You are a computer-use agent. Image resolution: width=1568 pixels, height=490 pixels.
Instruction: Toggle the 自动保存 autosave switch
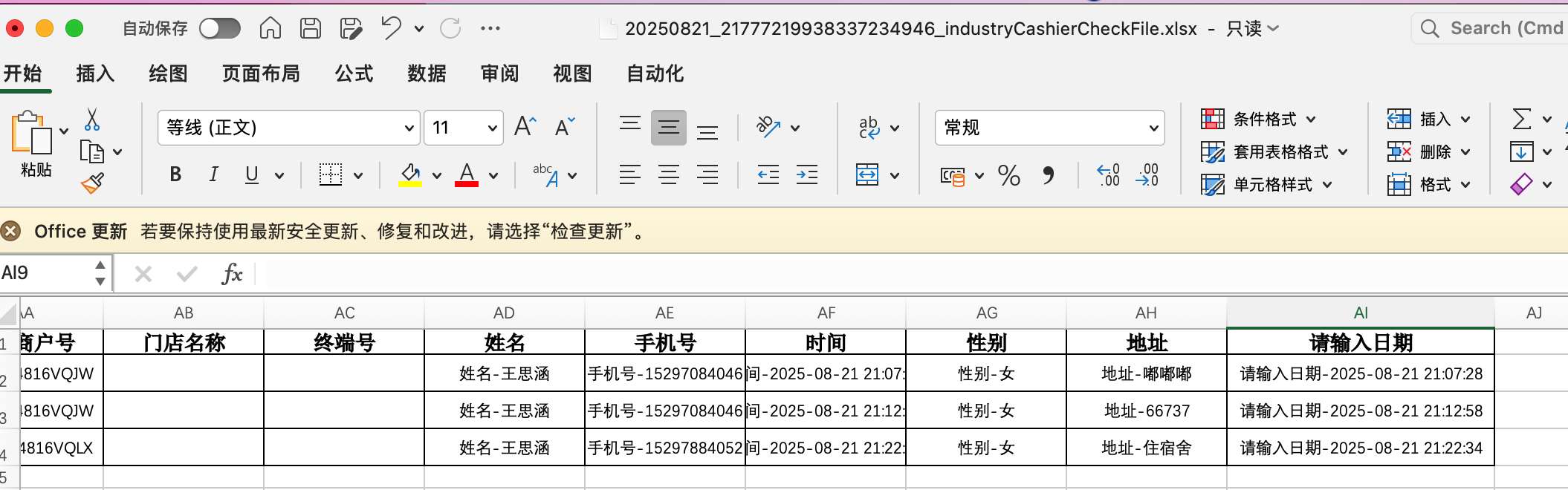click(x=220, y=28)
